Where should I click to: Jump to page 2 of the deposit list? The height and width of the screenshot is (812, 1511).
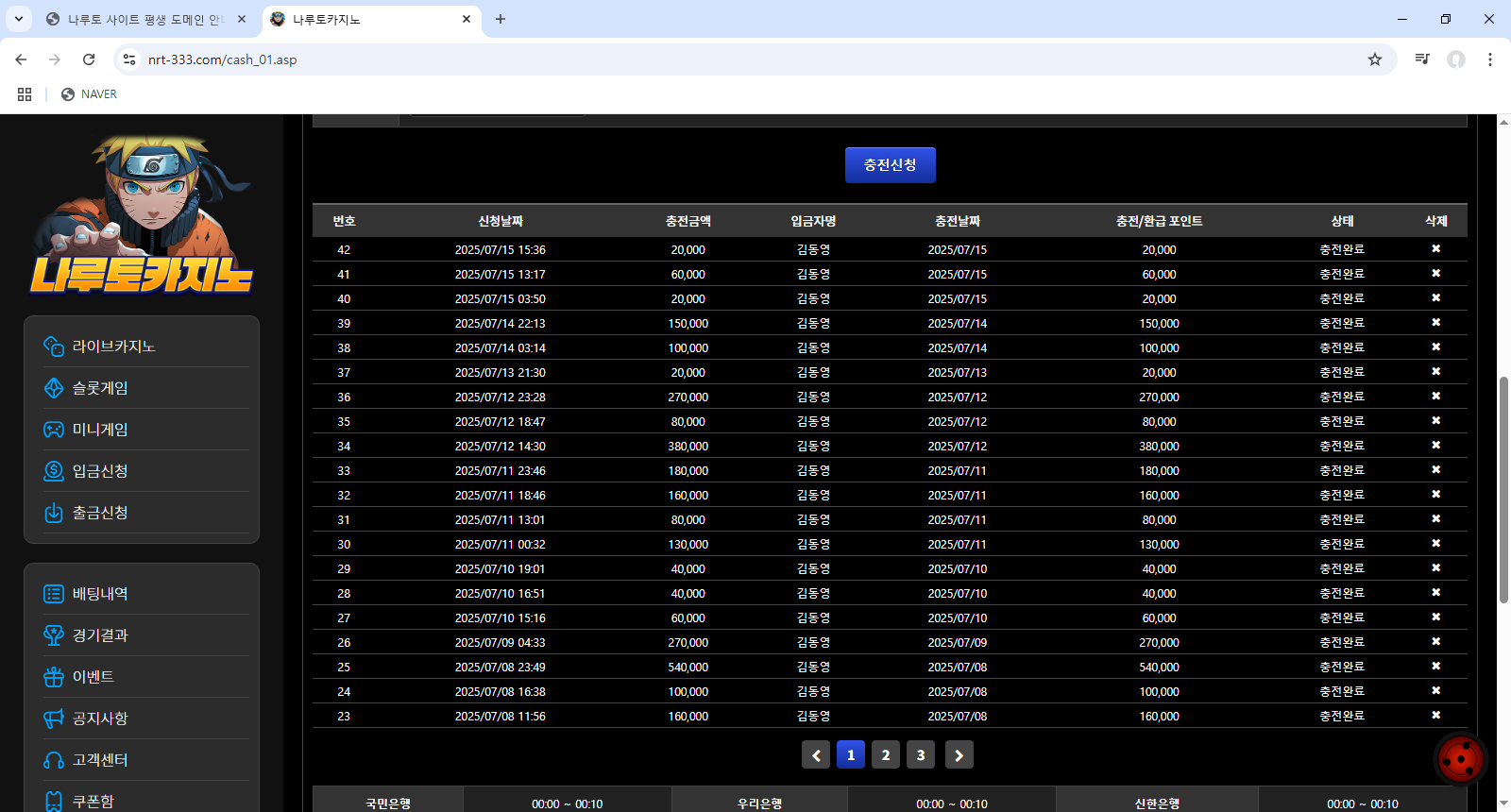[x=886, y=755]
